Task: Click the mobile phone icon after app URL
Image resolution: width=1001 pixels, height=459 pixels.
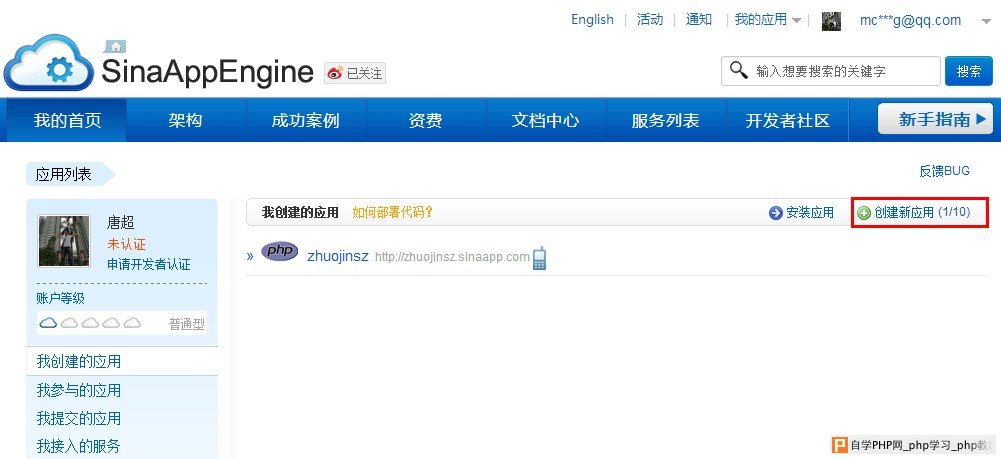Action: (x=539, y=258)
